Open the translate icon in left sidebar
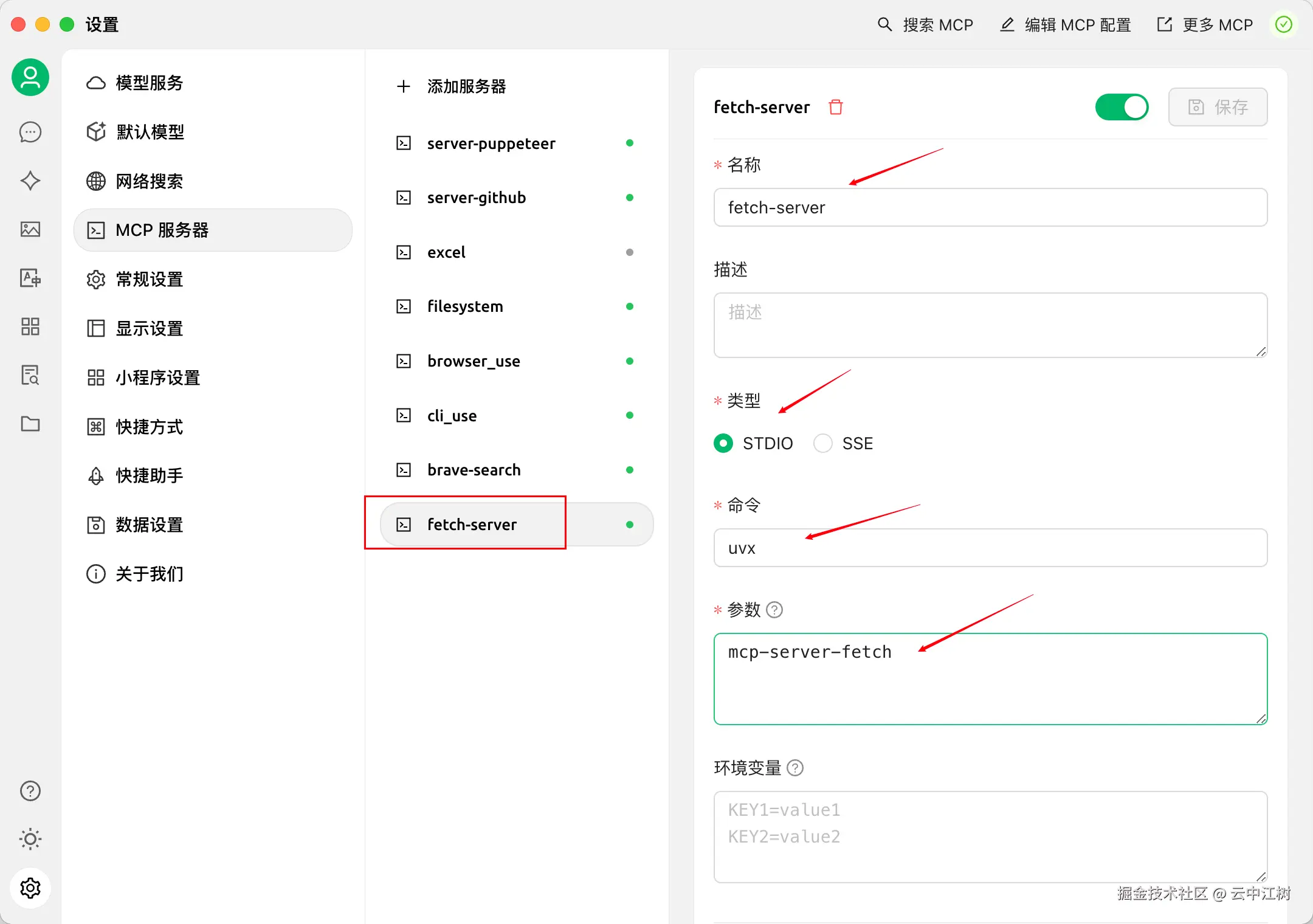The image size is (1313, 924). point(30,278)
